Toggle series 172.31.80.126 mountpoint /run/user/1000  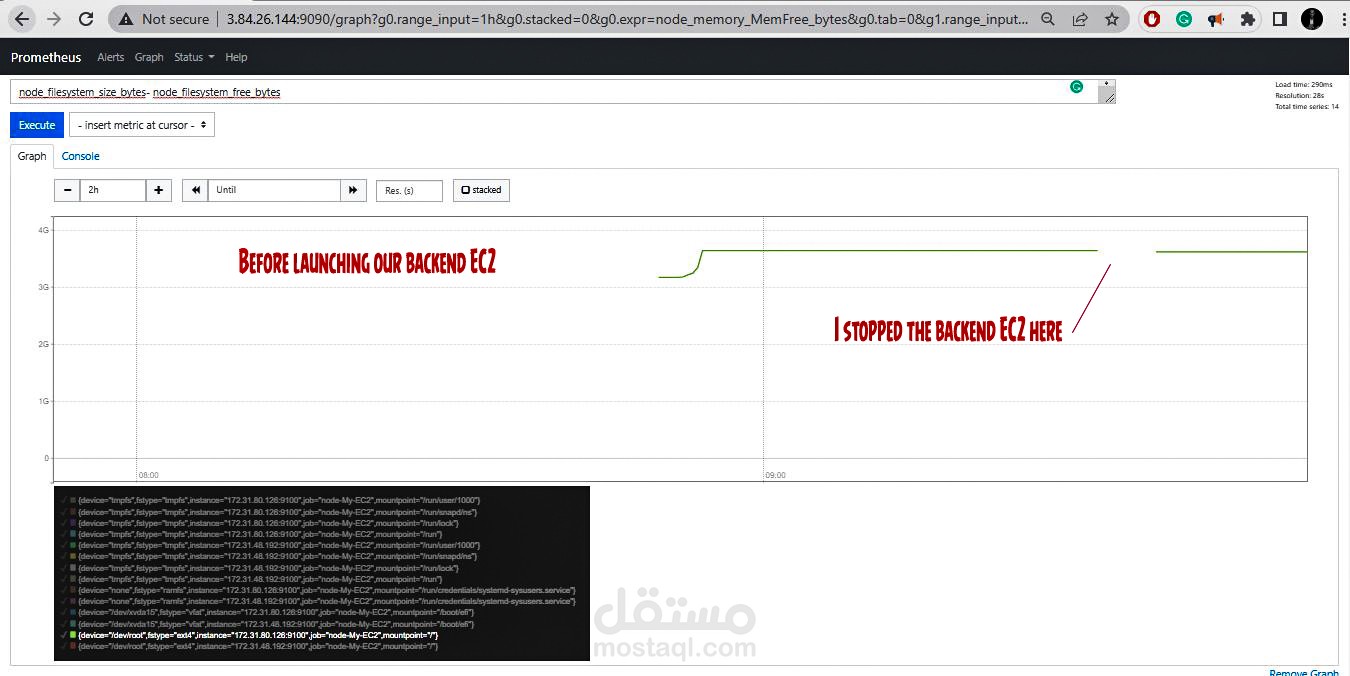pos(270,500)
